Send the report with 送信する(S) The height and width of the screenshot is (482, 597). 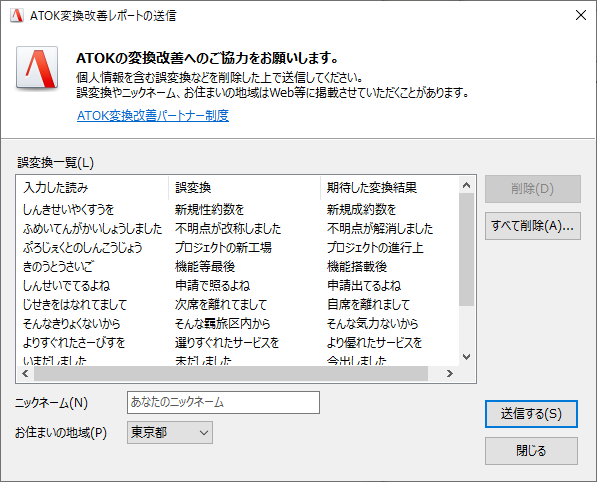pos(531,414)
